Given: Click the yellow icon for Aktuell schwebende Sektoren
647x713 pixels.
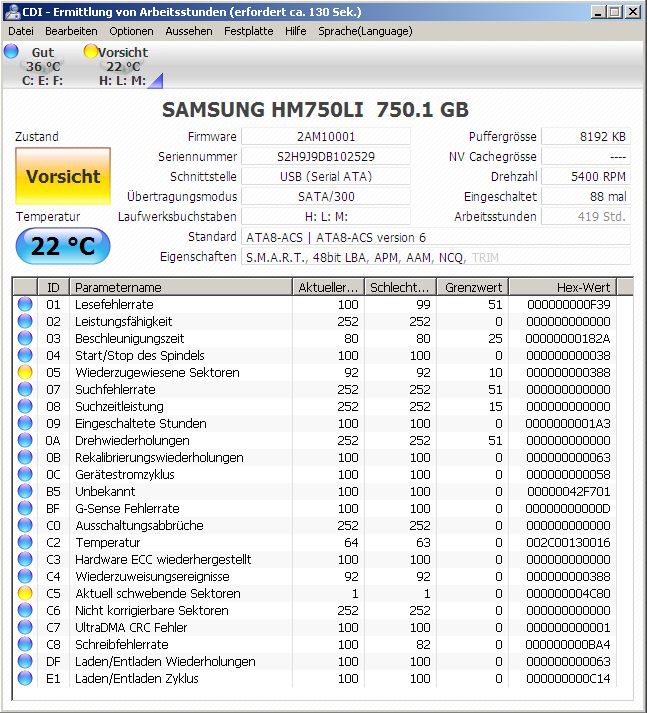Looking at the screenshot, I should pyautogui.click(x=25, y=593).
